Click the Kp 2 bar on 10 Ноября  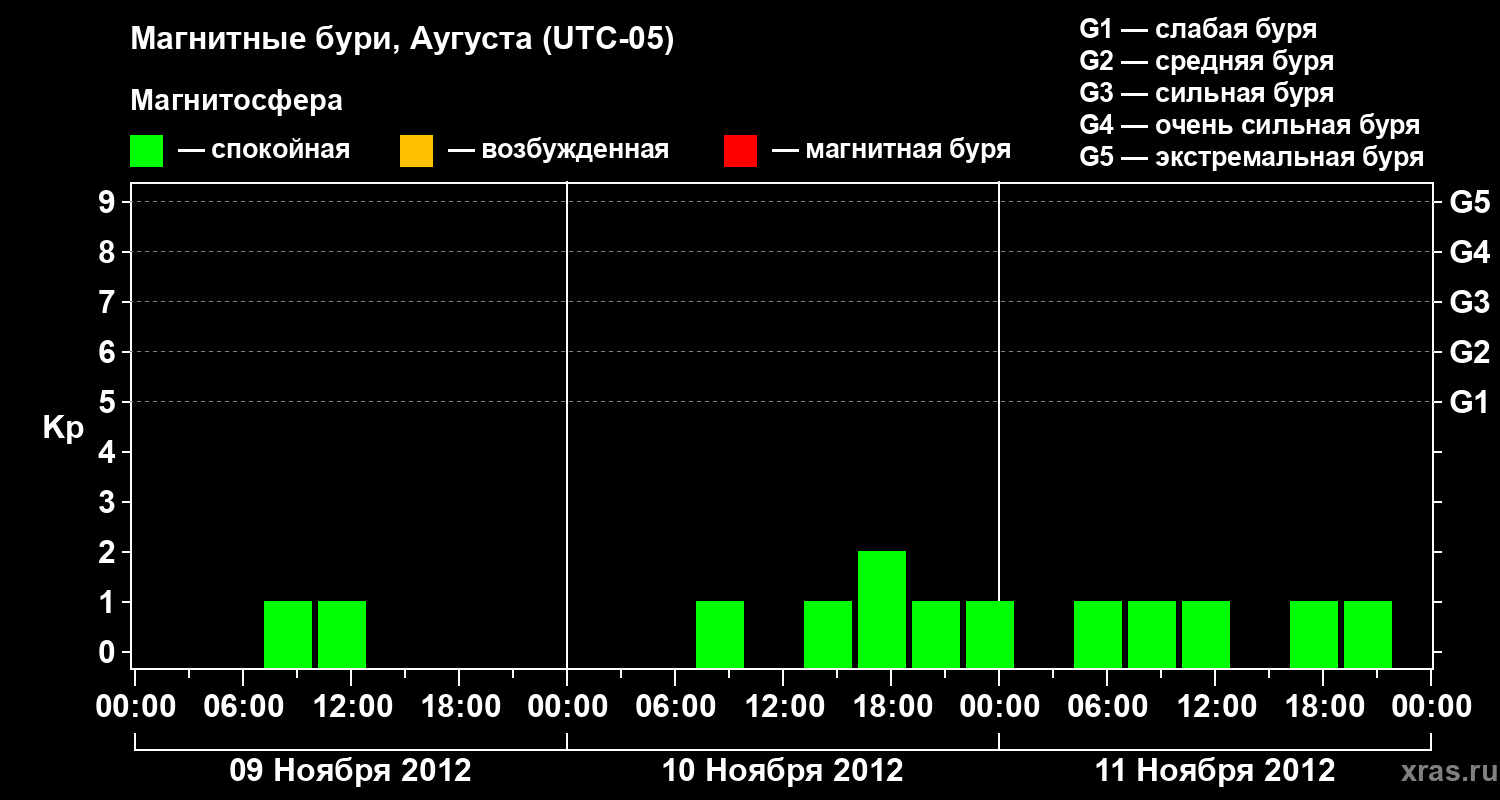882,609
